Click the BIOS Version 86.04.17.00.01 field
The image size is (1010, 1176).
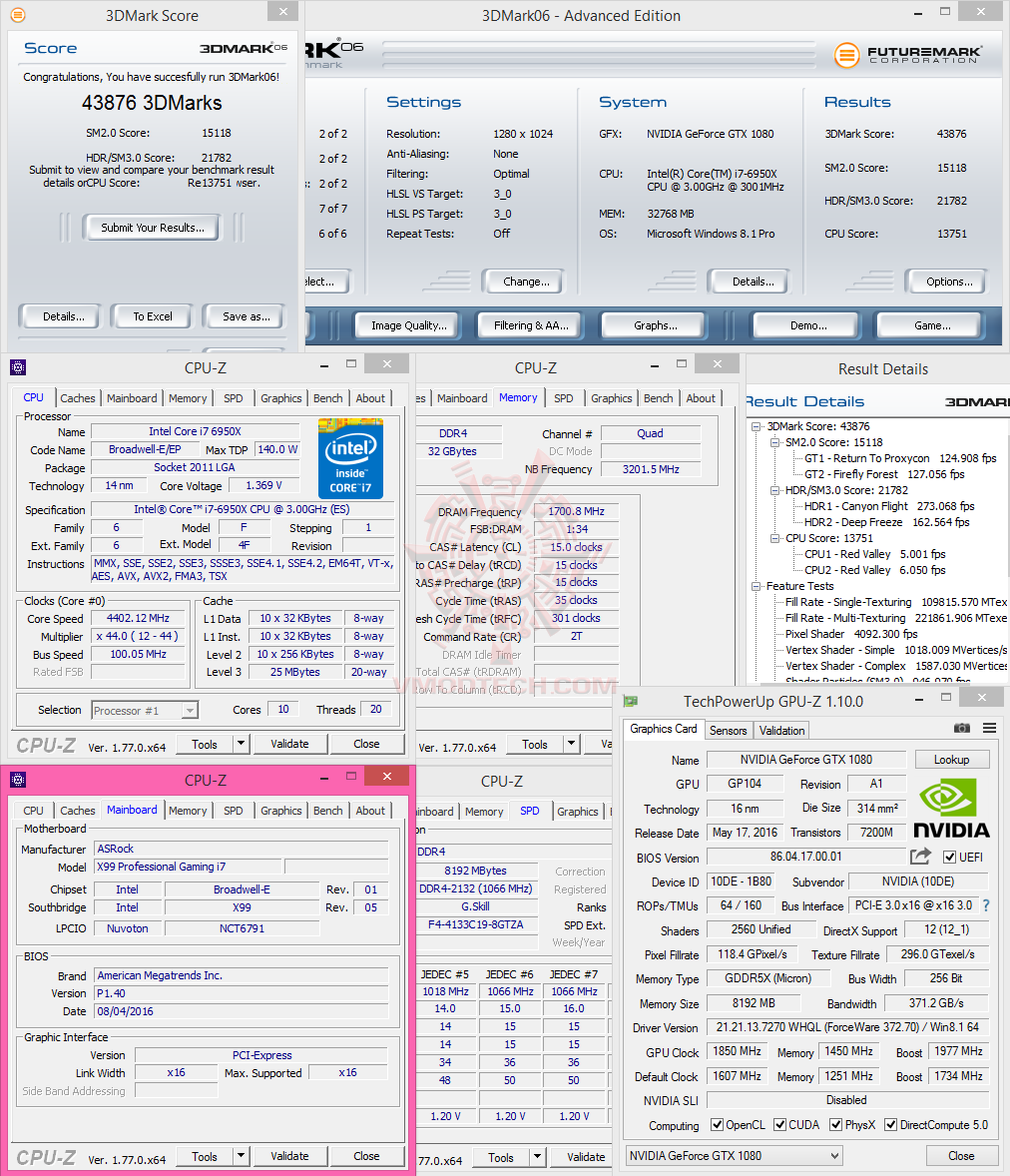806,857
